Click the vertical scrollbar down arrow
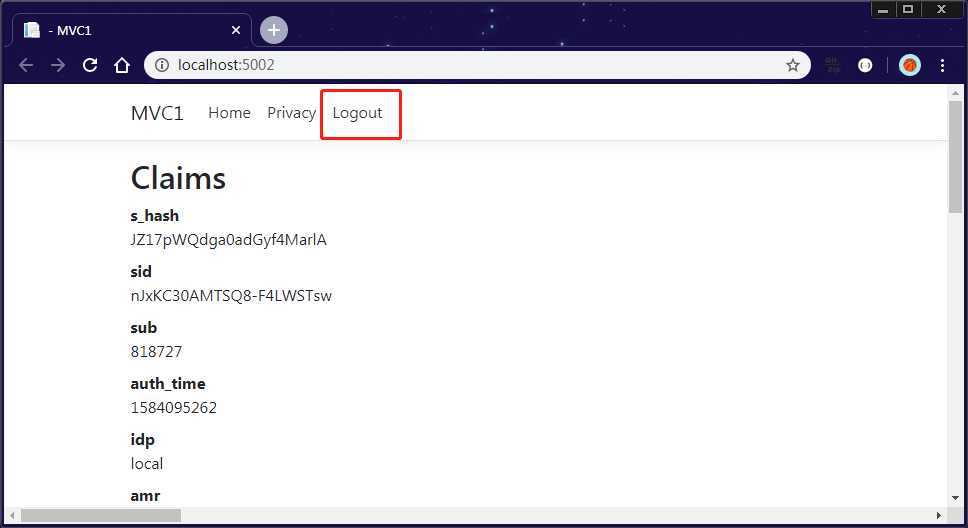The height and width of the screenshot is (528, 968). tap(955, 498)
